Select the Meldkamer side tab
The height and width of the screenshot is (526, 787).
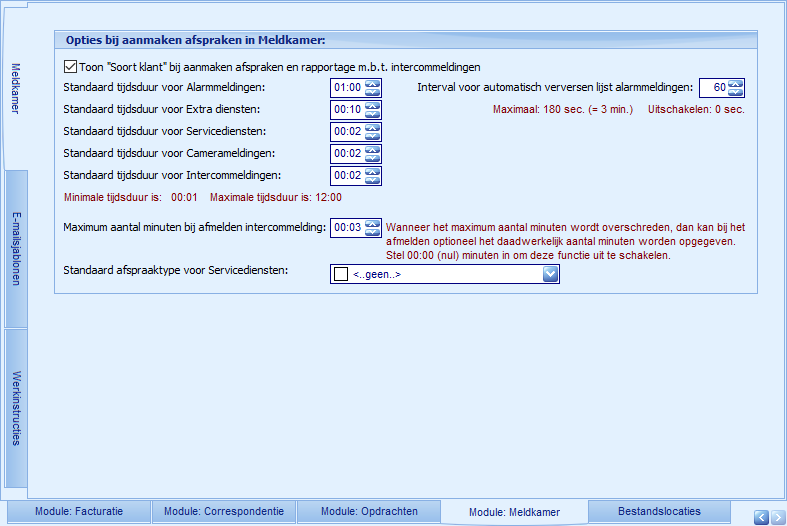coord(16,89)
